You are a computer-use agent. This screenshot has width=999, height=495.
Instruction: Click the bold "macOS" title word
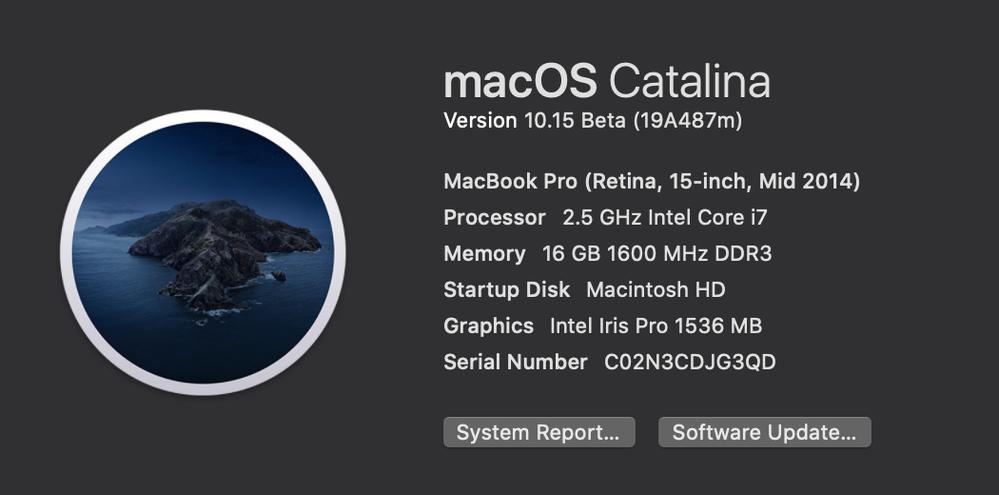click(x=520, y=81)
